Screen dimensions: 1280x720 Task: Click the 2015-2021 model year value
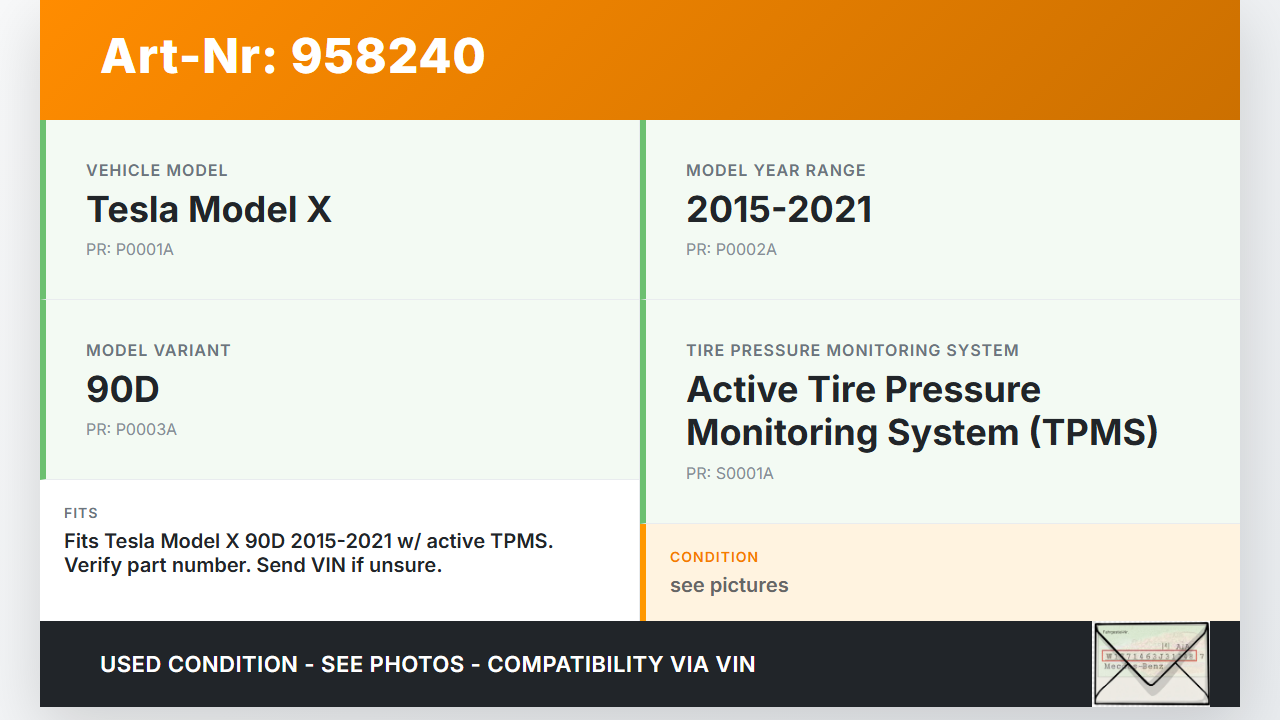pyautogui.click(x=779, y=210)
